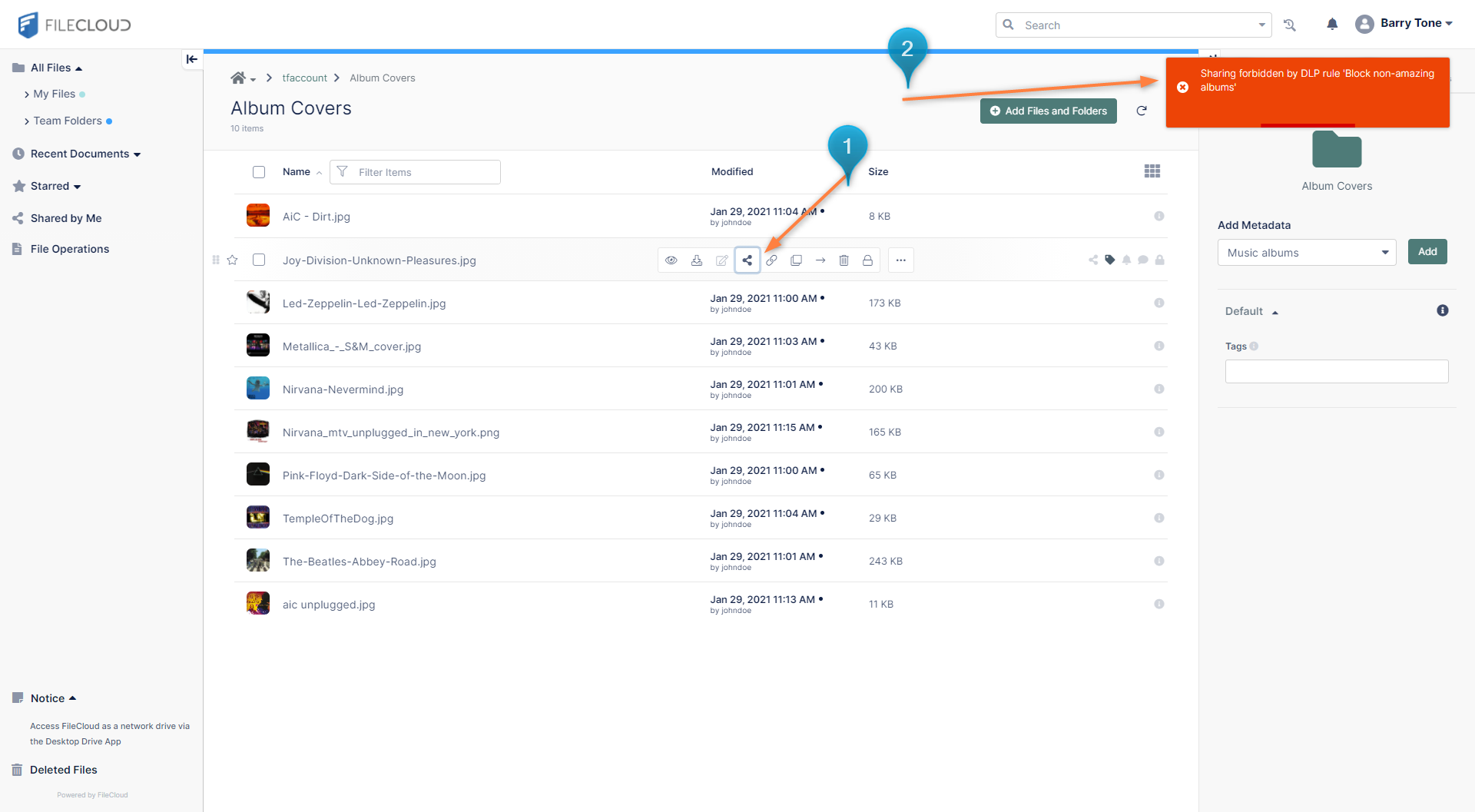Show info for aic unplugged.jpg
Screen dimensions: 1475x812
(x=1159, y=604)
